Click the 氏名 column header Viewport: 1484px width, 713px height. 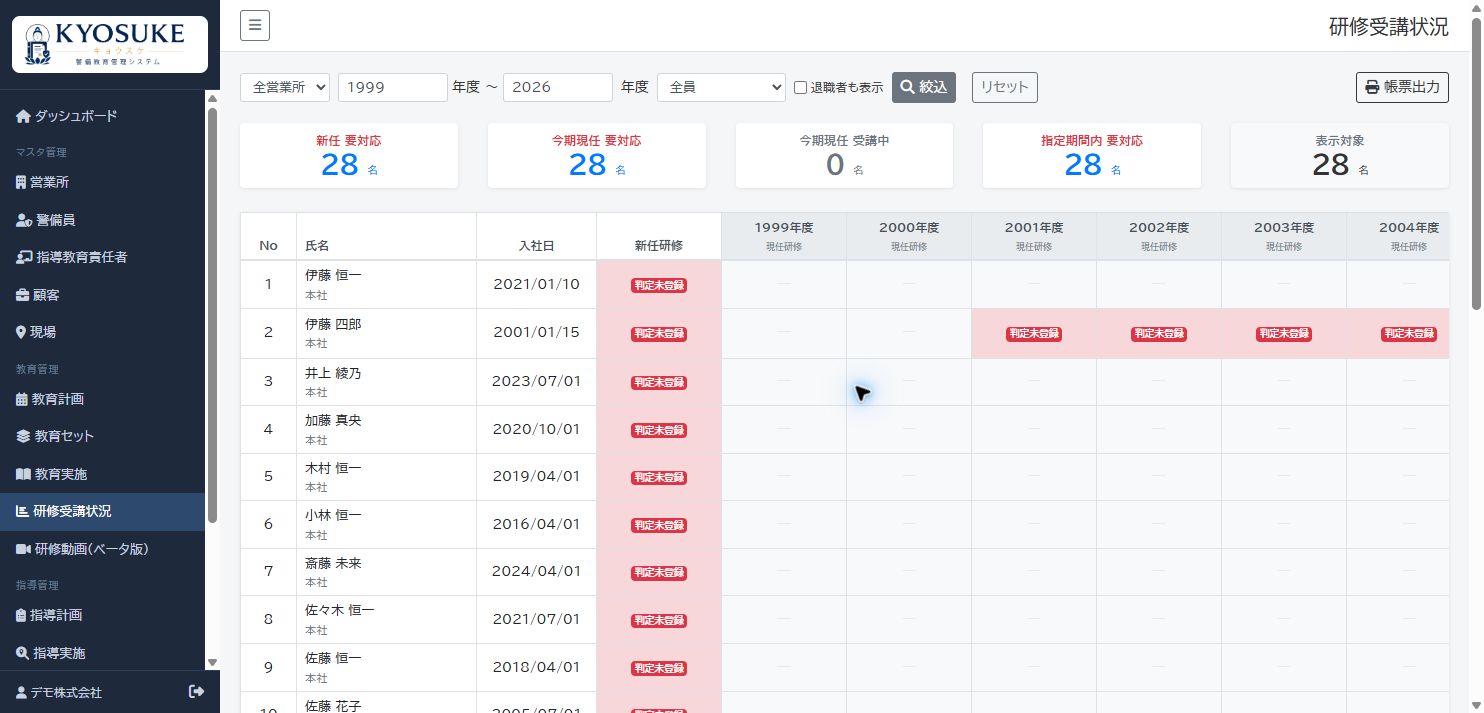coord(386,236)
